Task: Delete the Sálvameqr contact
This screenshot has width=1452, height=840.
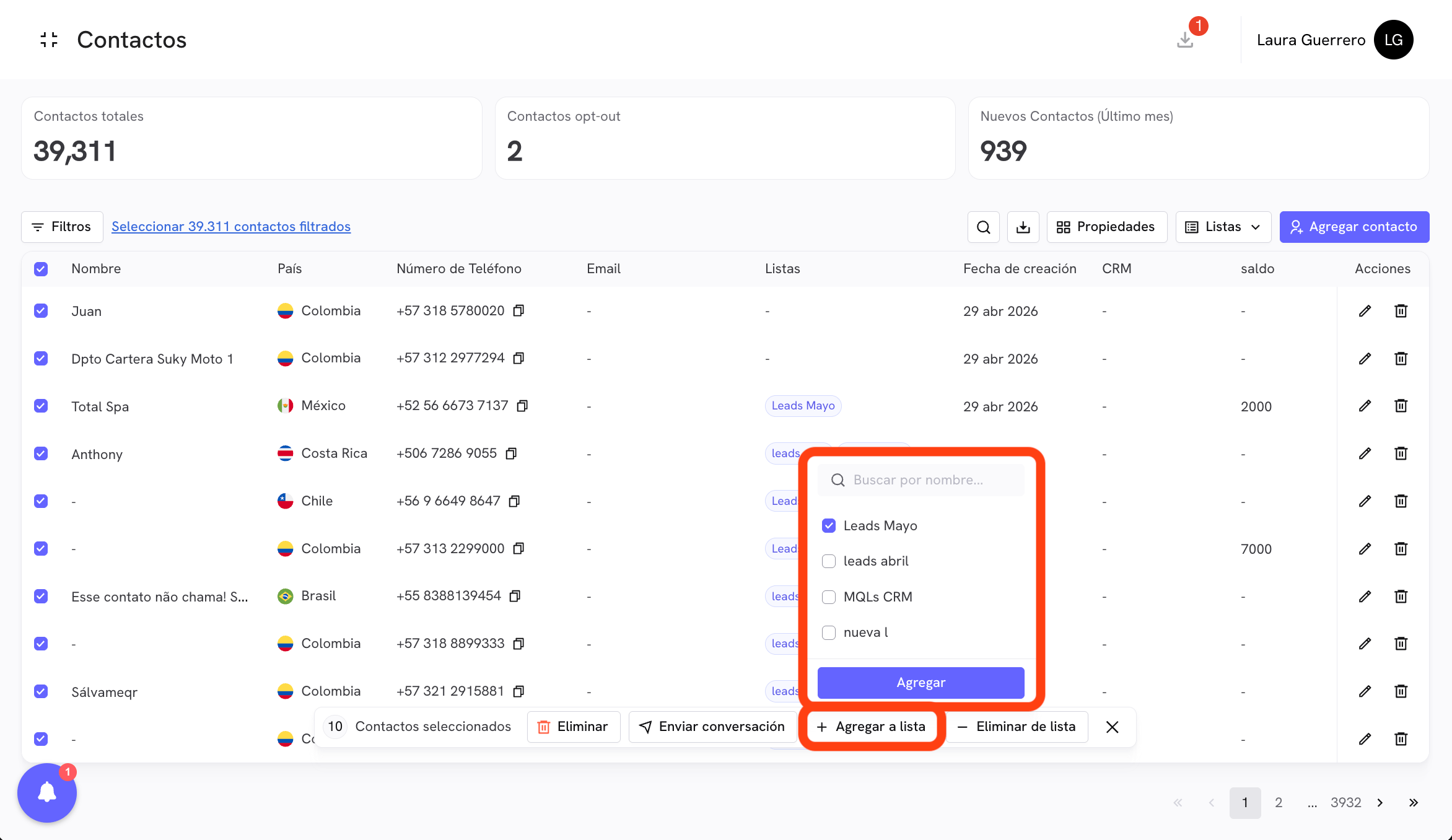Action: 1401,691
